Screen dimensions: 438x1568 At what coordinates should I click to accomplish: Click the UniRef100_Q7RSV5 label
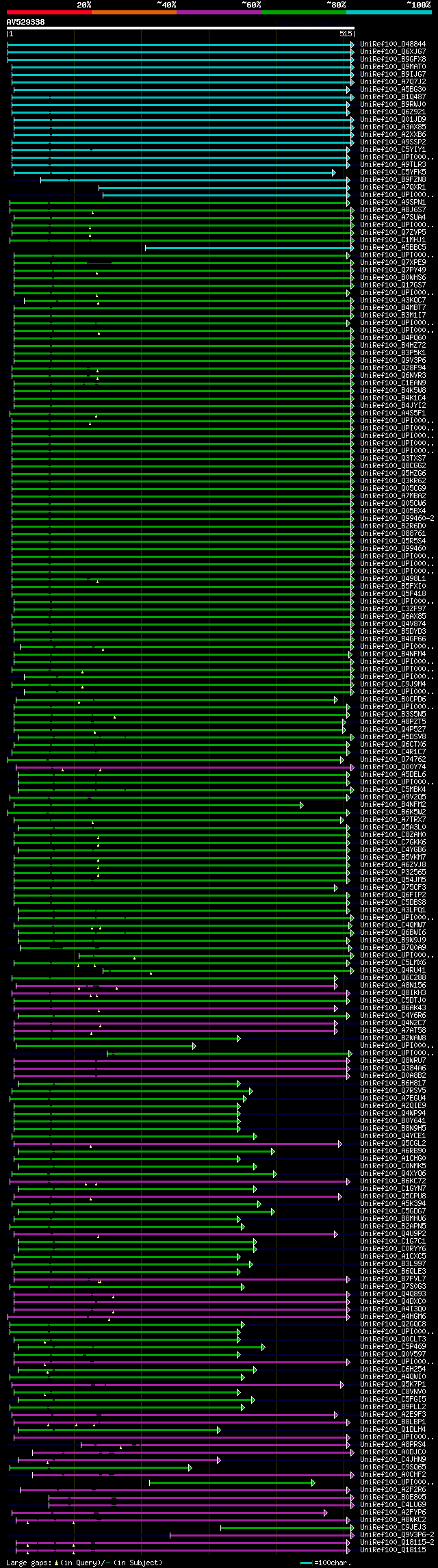(393, 1090)
